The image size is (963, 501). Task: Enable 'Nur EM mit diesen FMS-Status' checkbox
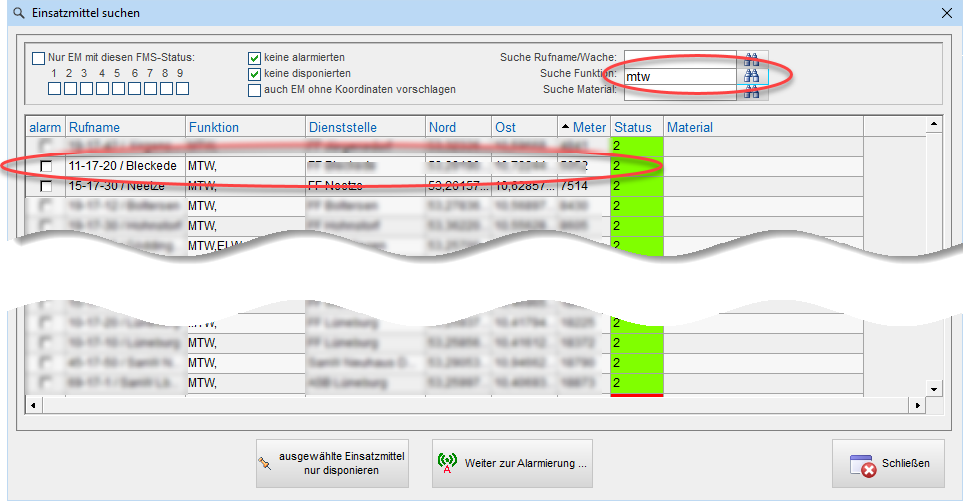click(39, 57)
